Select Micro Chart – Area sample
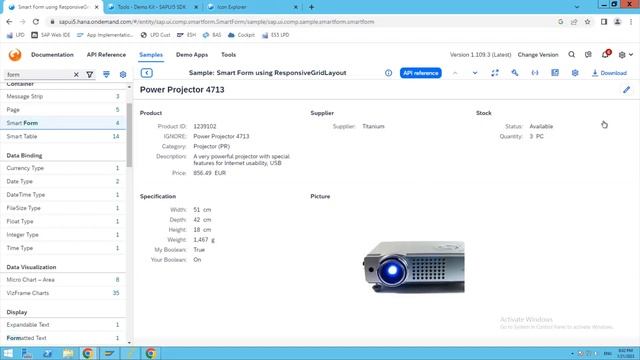This screenshot has height=360, width=640. tap(63, 280)
